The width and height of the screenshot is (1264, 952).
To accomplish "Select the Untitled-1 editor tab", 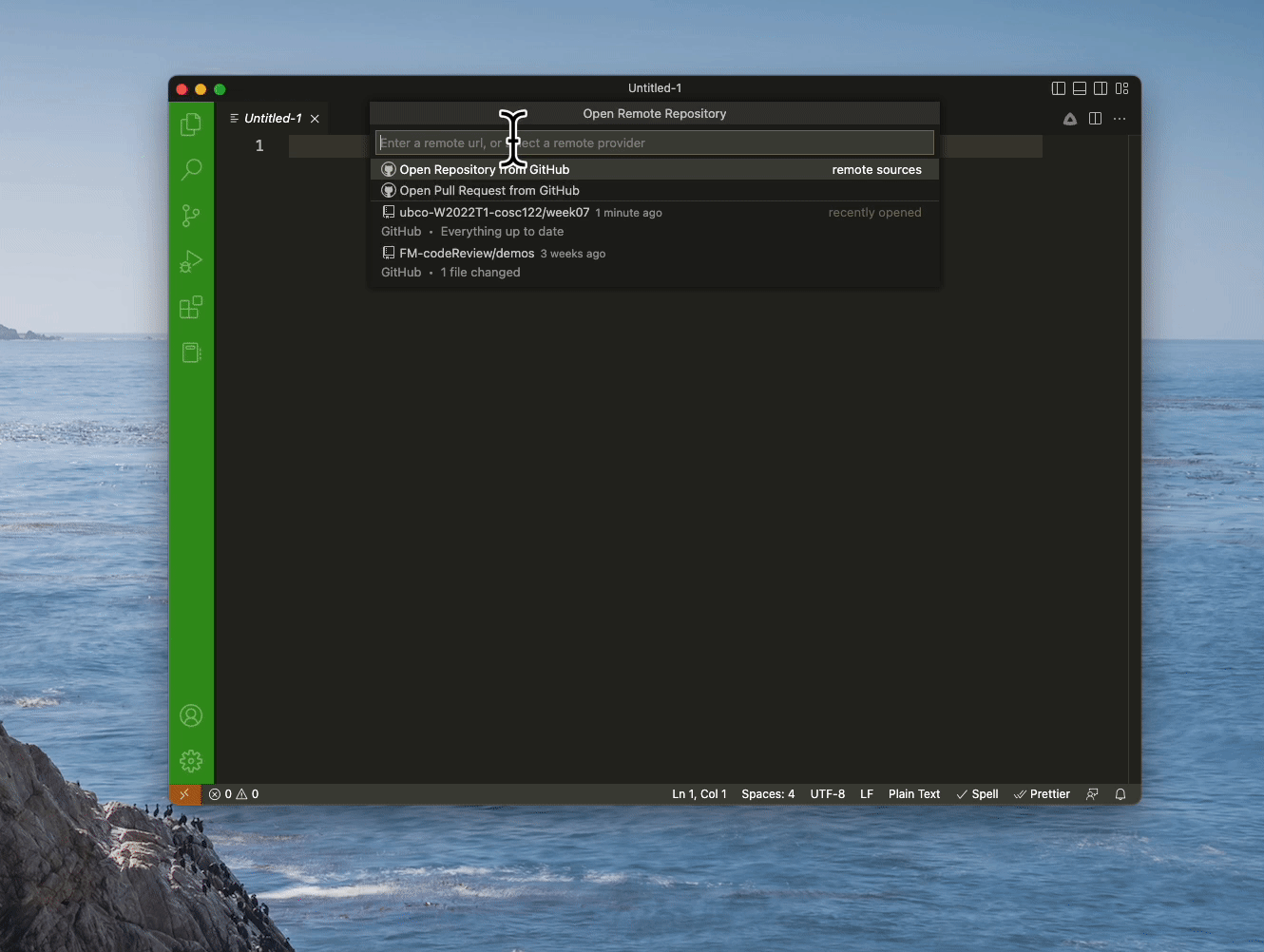I will pyautogui.click(x=273, y=119).
